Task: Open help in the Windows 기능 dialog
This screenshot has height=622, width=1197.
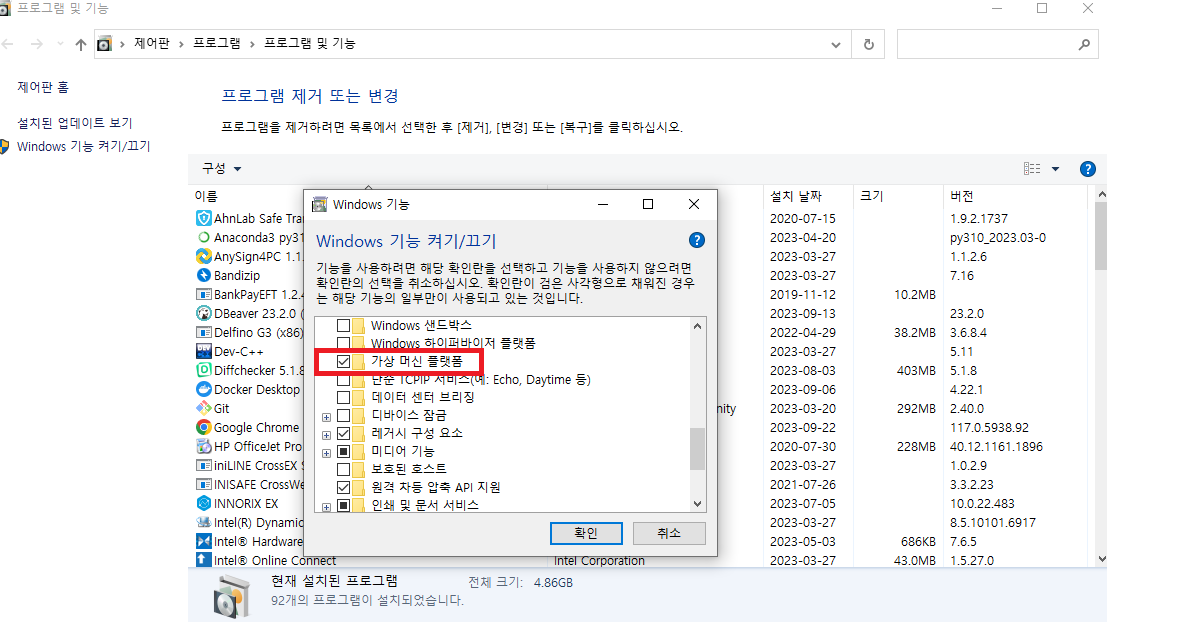Action: [696, 240]
